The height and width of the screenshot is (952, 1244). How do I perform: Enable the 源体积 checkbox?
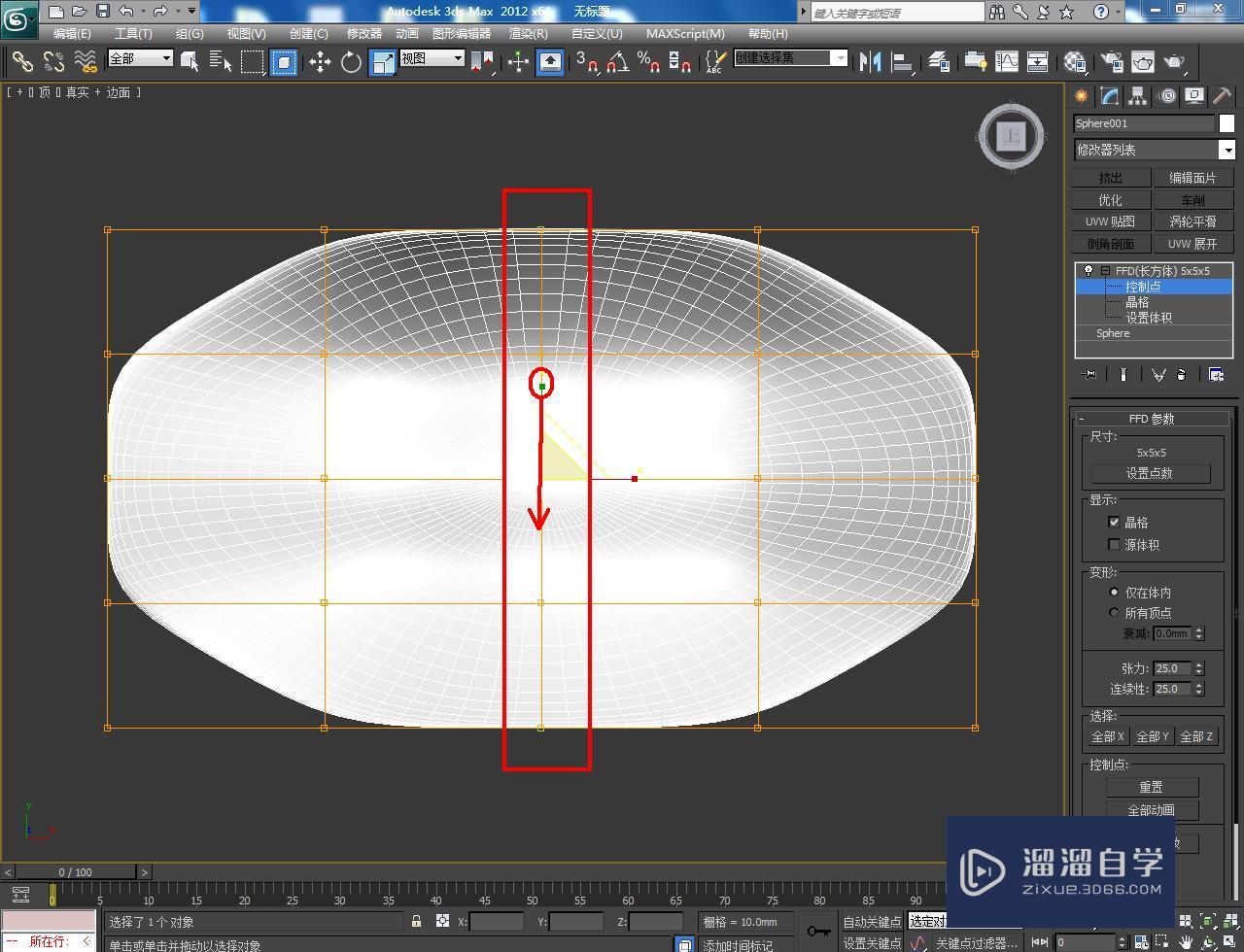(x=1114, y=544)
